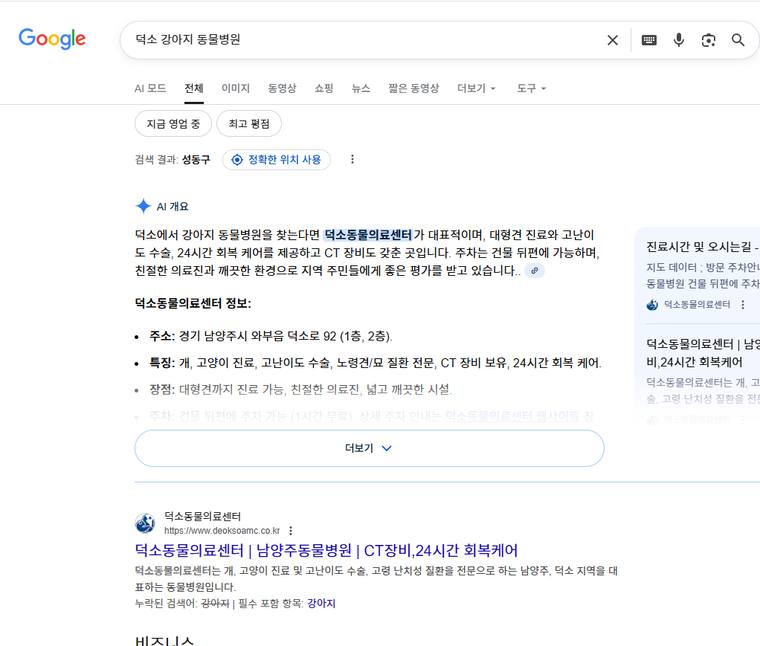Screen dimensions: 760x646
Task: Click the 덕소동물의료센터 source favicon in the side card
Action: tap(652, 305)
